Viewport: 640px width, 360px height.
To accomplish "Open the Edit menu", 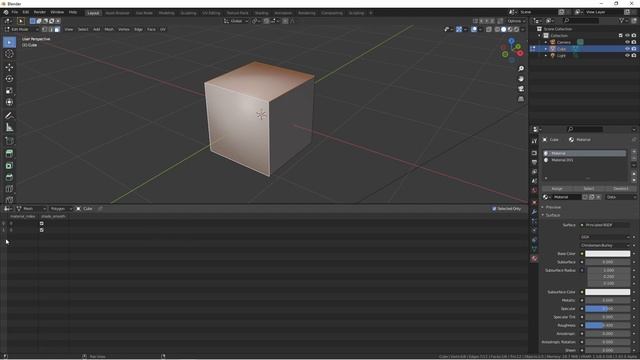I will 26,13.
